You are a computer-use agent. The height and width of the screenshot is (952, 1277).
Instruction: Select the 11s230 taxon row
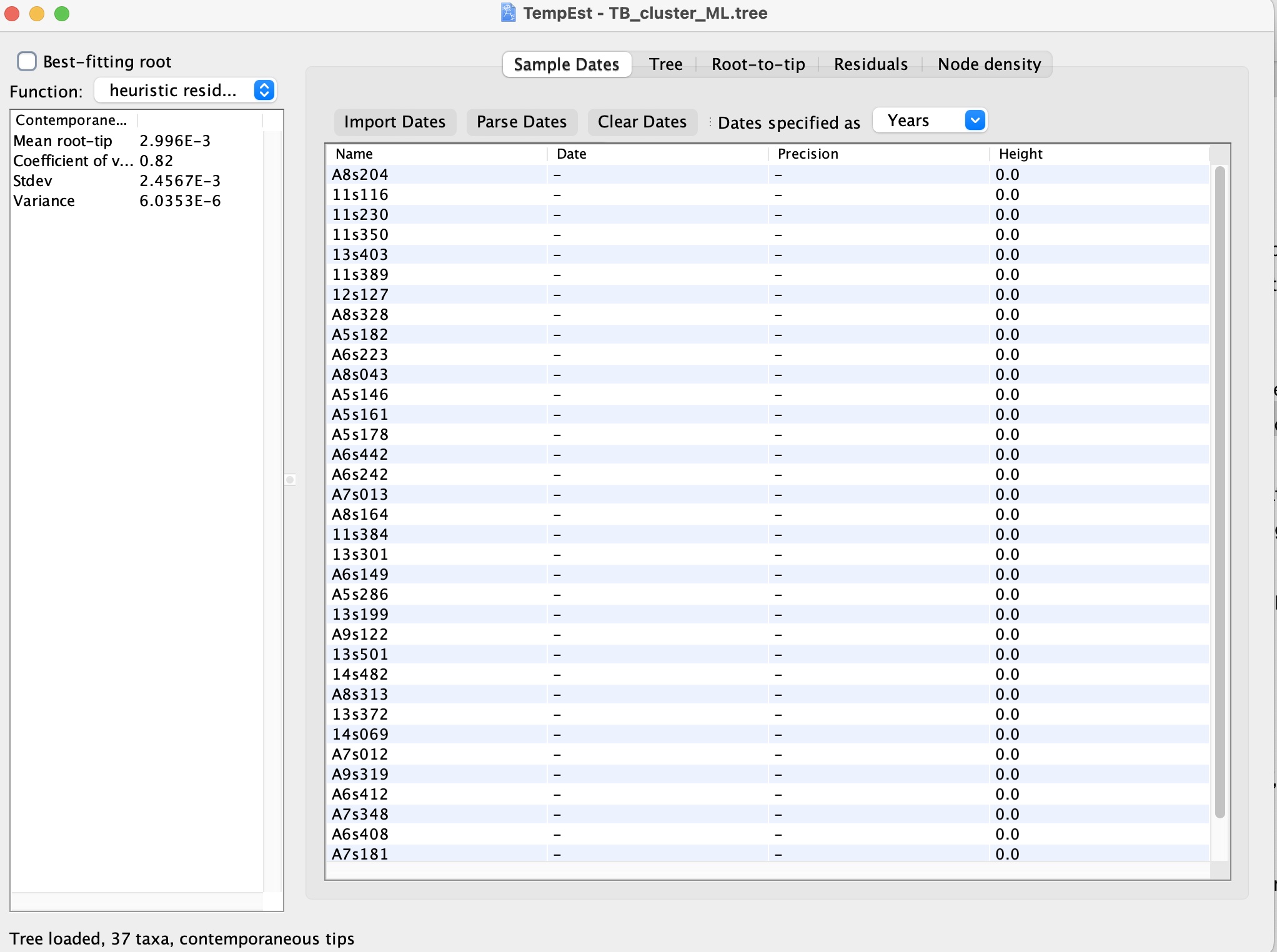(x=767, y=215)
